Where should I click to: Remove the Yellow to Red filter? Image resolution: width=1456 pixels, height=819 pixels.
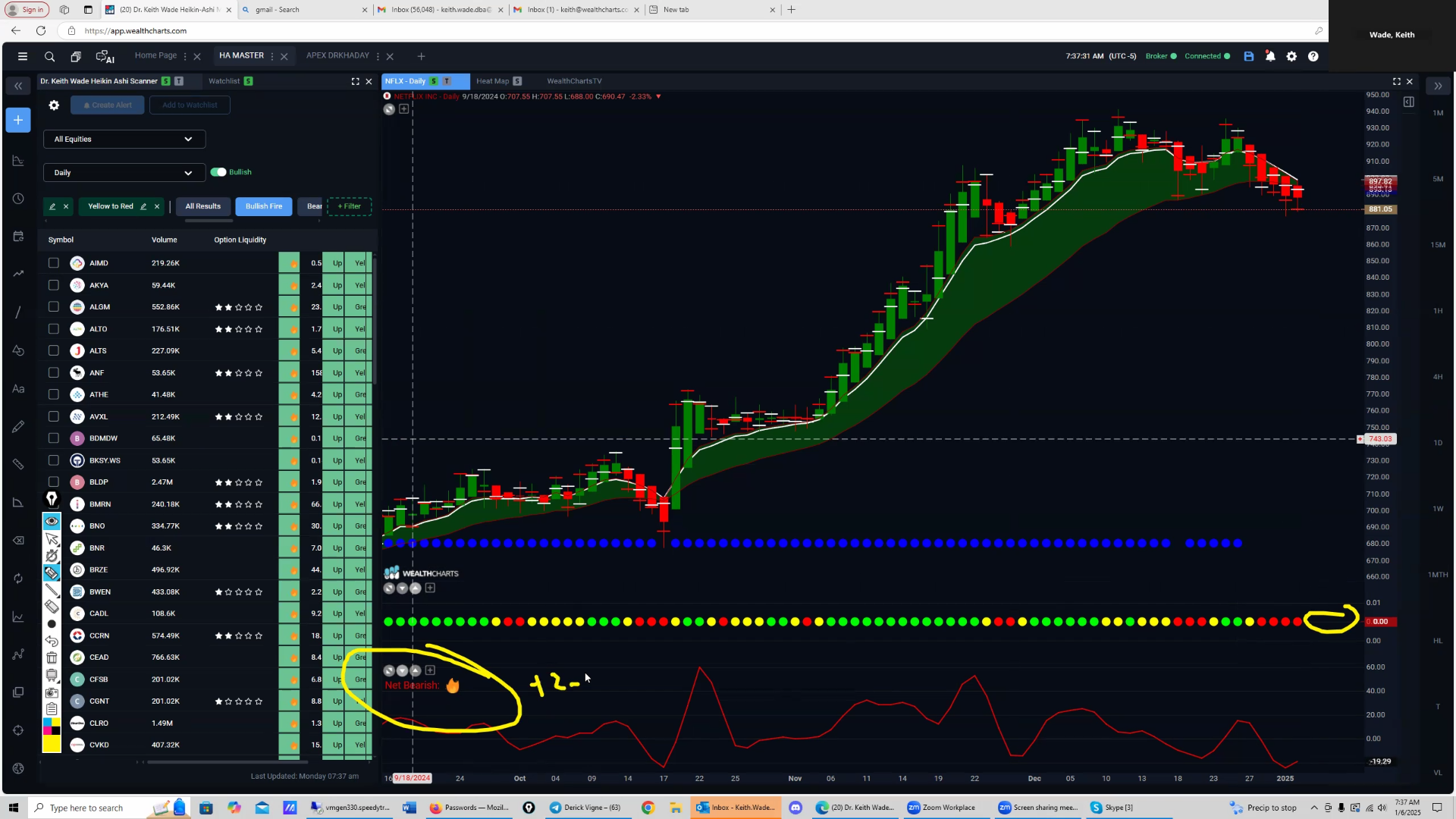click(157, 206)
